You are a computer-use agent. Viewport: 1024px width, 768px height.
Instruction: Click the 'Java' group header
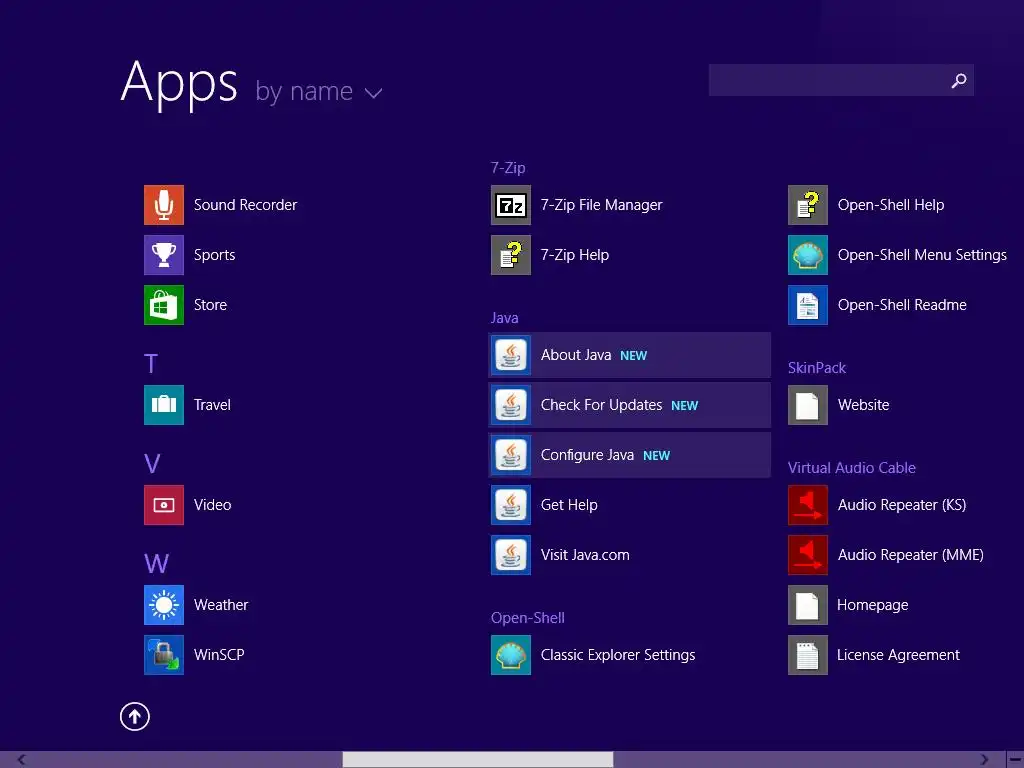[x=504, y=318]
